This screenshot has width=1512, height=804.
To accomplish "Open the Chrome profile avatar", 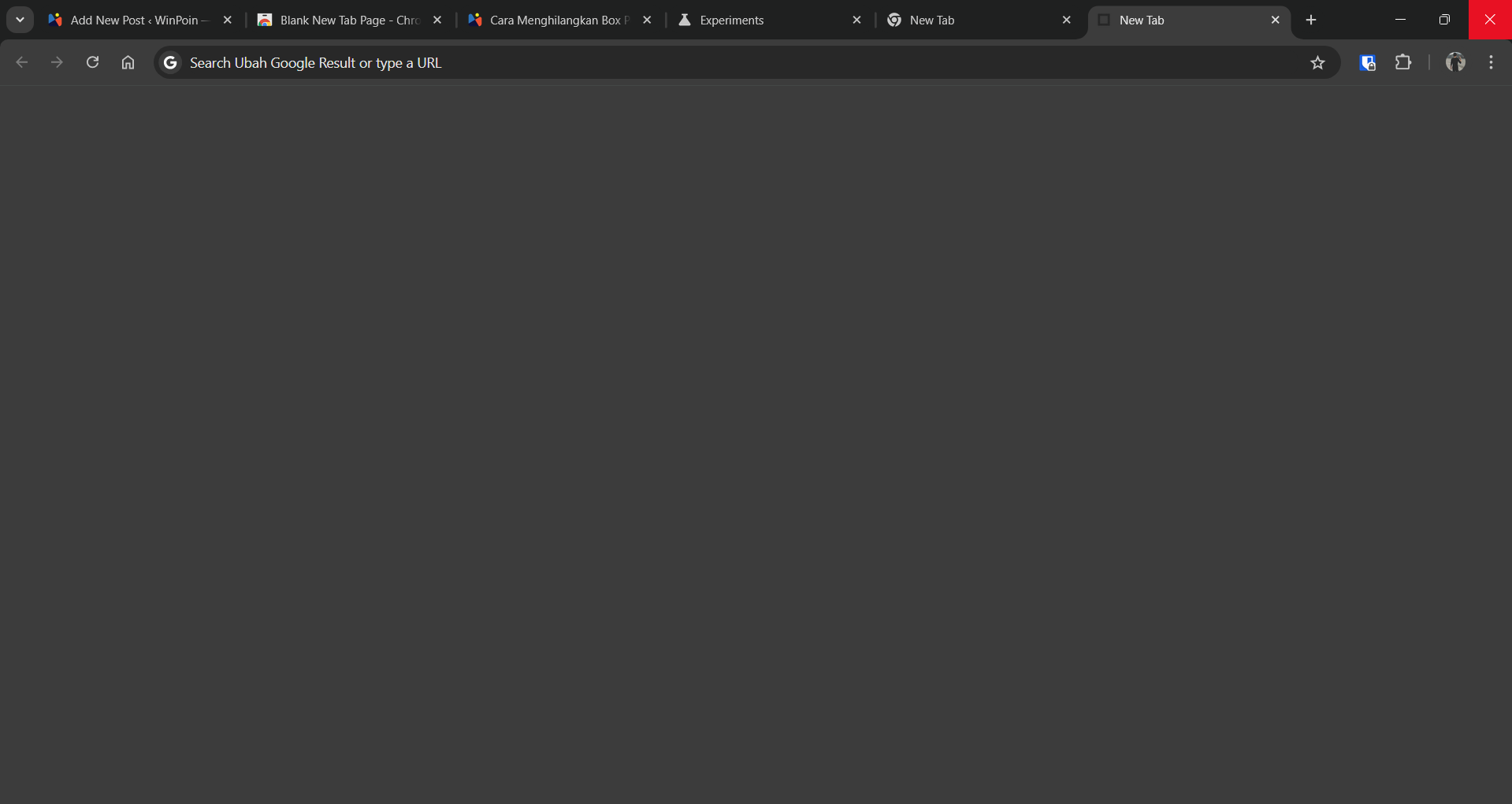I will tap(1455, 62).
